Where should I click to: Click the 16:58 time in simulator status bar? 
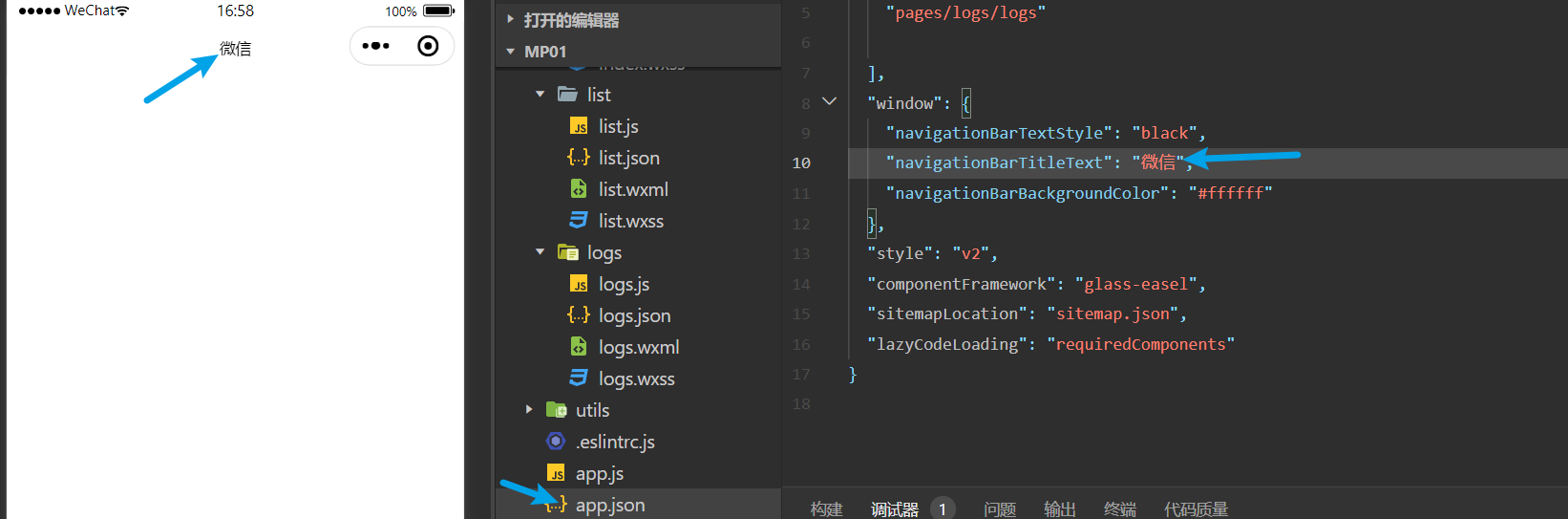point(235,11)
